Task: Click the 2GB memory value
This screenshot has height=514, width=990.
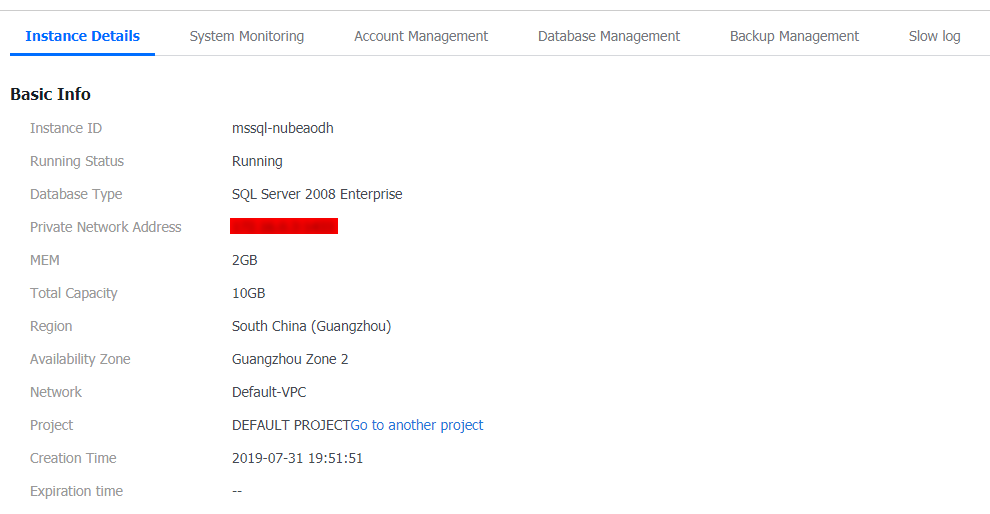Action: [244, 260]
